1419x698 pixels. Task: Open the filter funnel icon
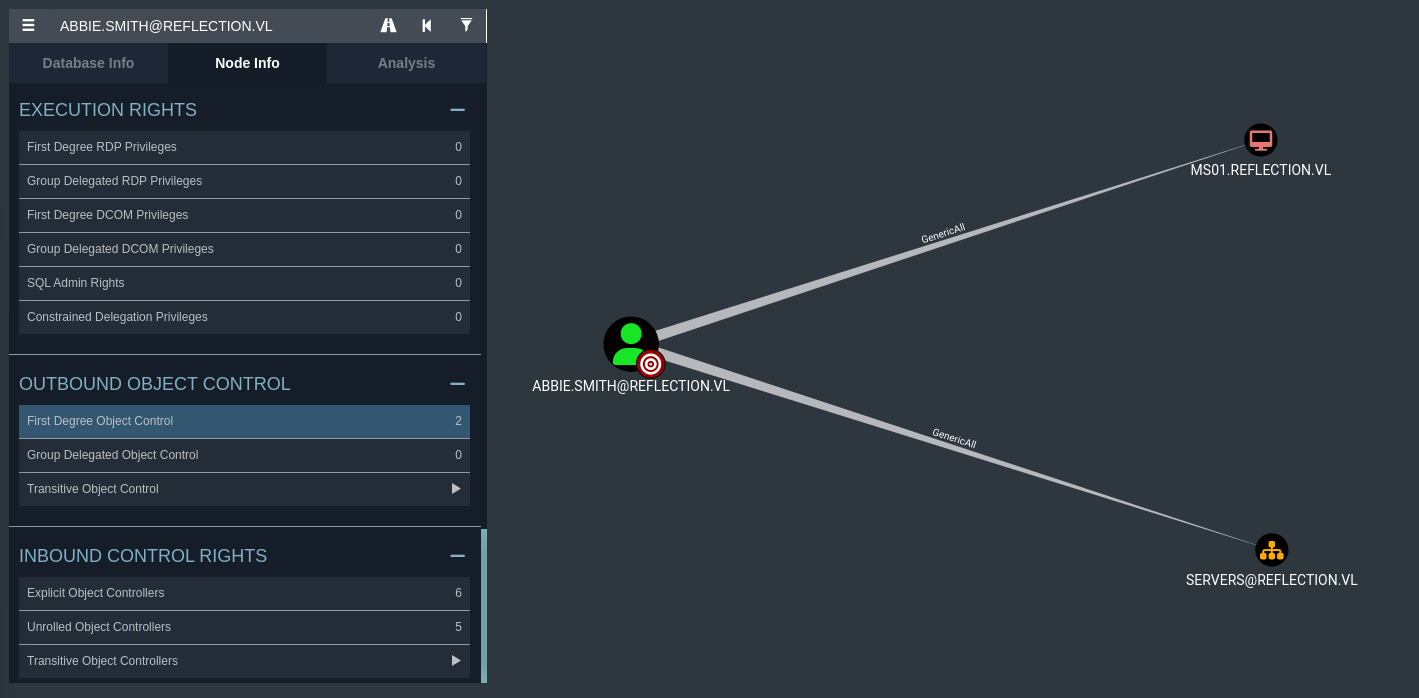coord(466,26)
